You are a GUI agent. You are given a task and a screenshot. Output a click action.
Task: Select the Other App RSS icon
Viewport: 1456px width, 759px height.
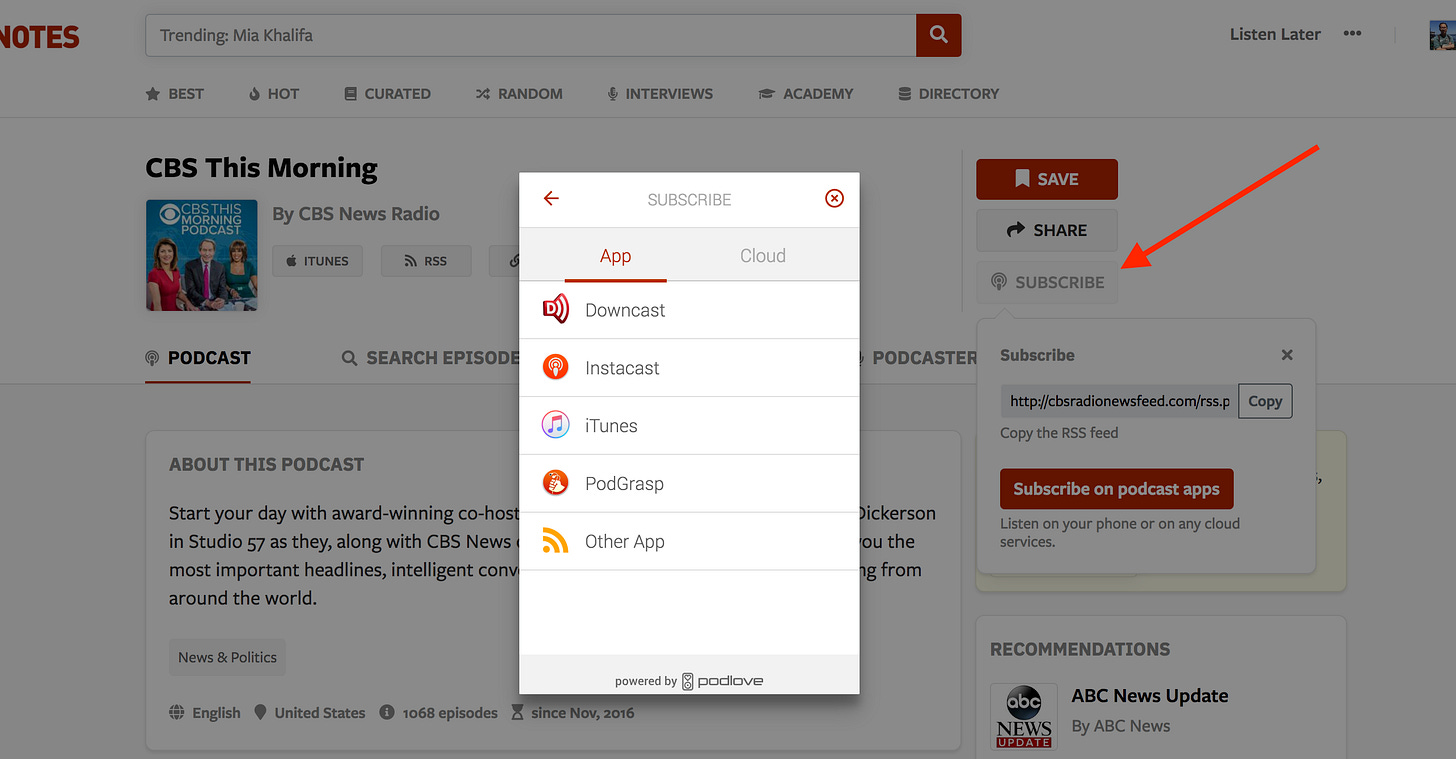(x=555, y=541)
